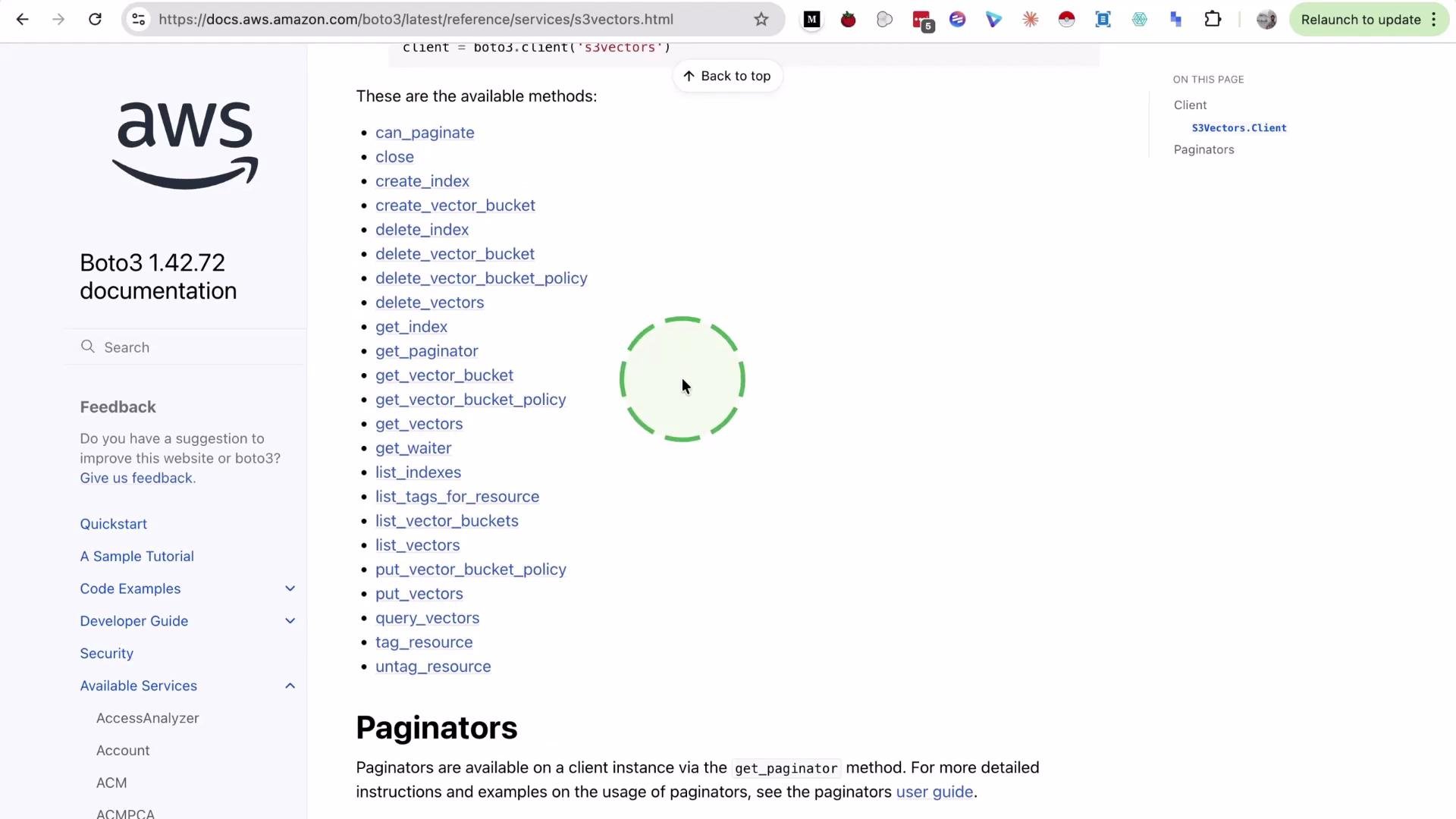Image resolution: width=1456 pixels, height=819 pixels.
Task: Open the blue document-scan extension icon
Action: coord(1103,20)
